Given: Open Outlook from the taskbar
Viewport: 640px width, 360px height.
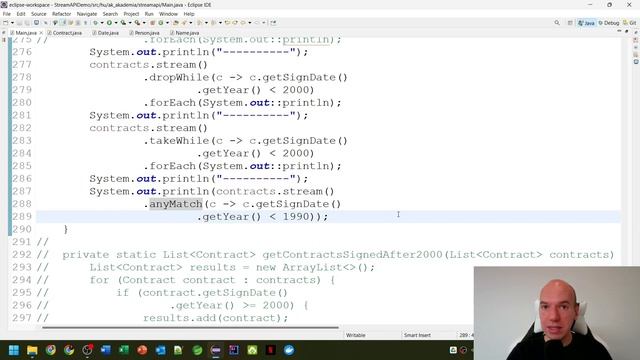Looking at the screenshot, I should pyautogui.click(x=160, y=350).
